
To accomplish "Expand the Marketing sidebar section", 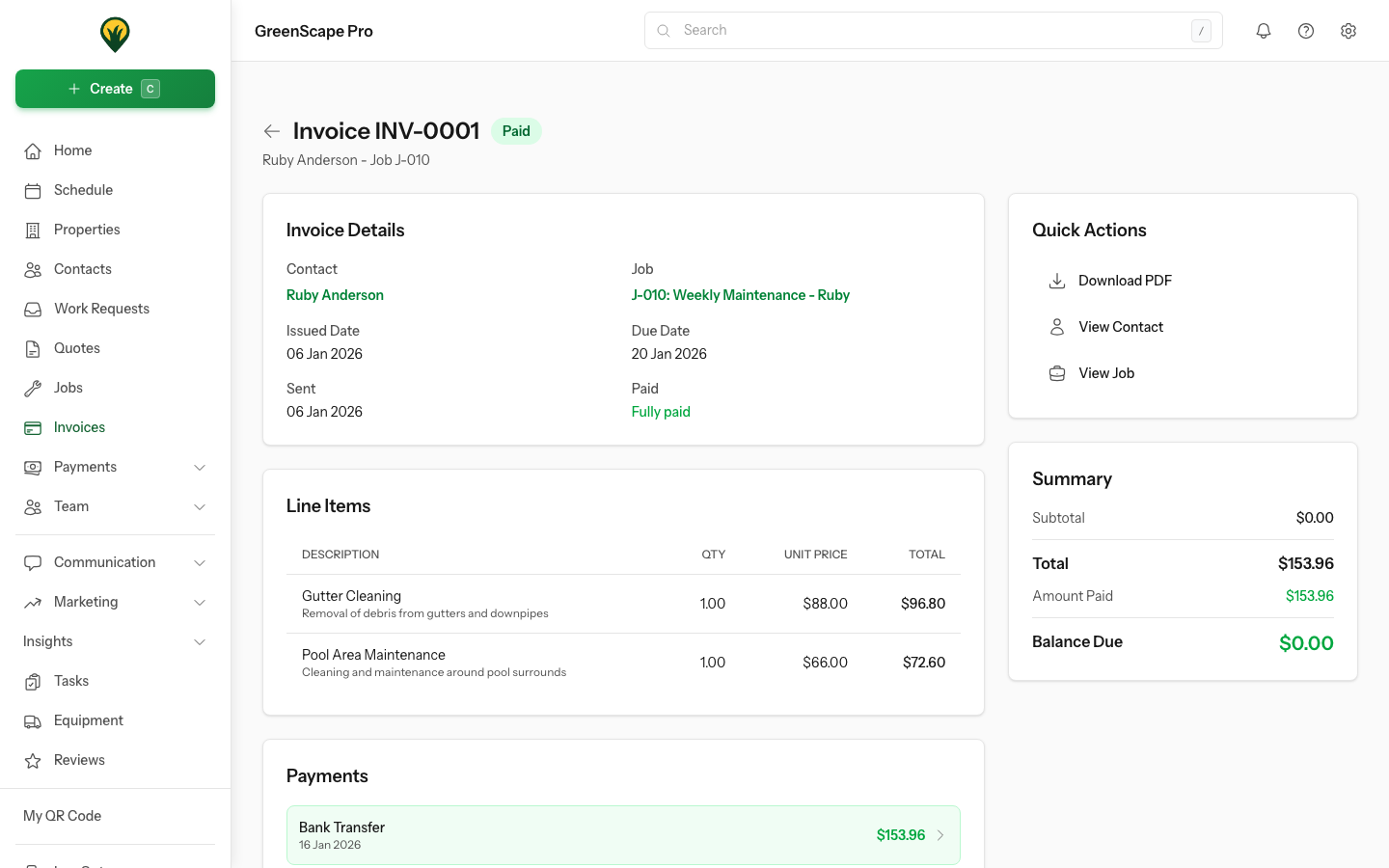I will (x=200, y=602).
